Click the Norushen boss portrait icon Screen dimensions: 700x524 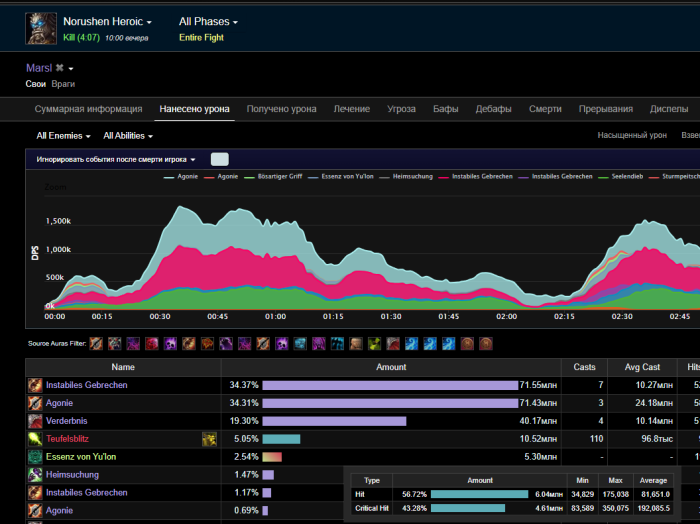(x=42, y=28)
